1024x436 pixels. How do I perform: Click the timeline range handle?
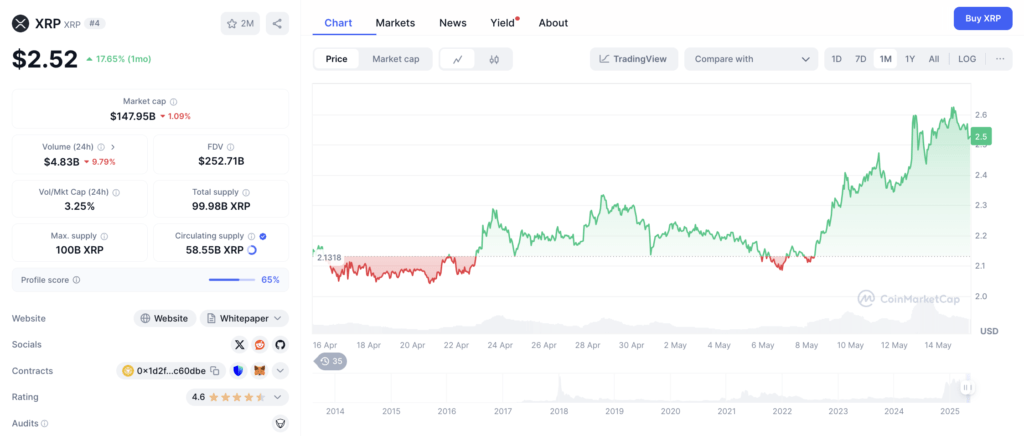pyautogui.click(x=967, y=388)
